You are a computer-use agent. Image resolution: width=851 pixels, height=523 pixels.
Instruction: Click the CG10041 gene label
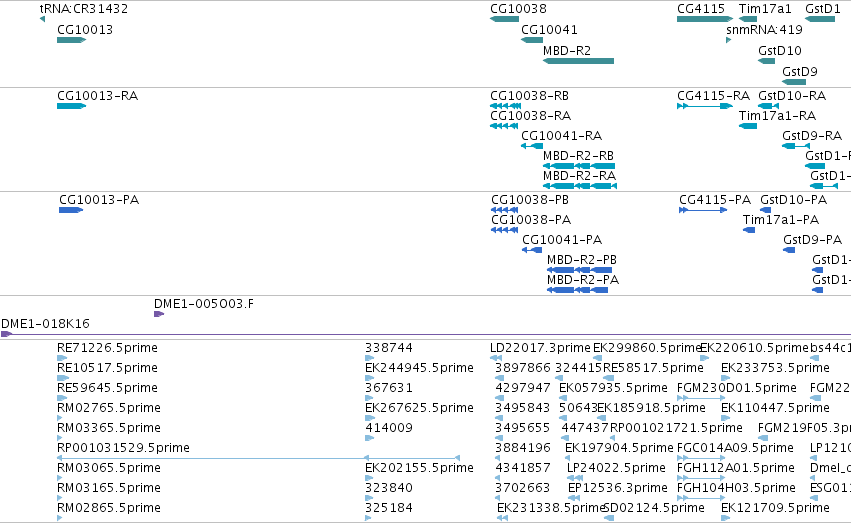point(549,30)
